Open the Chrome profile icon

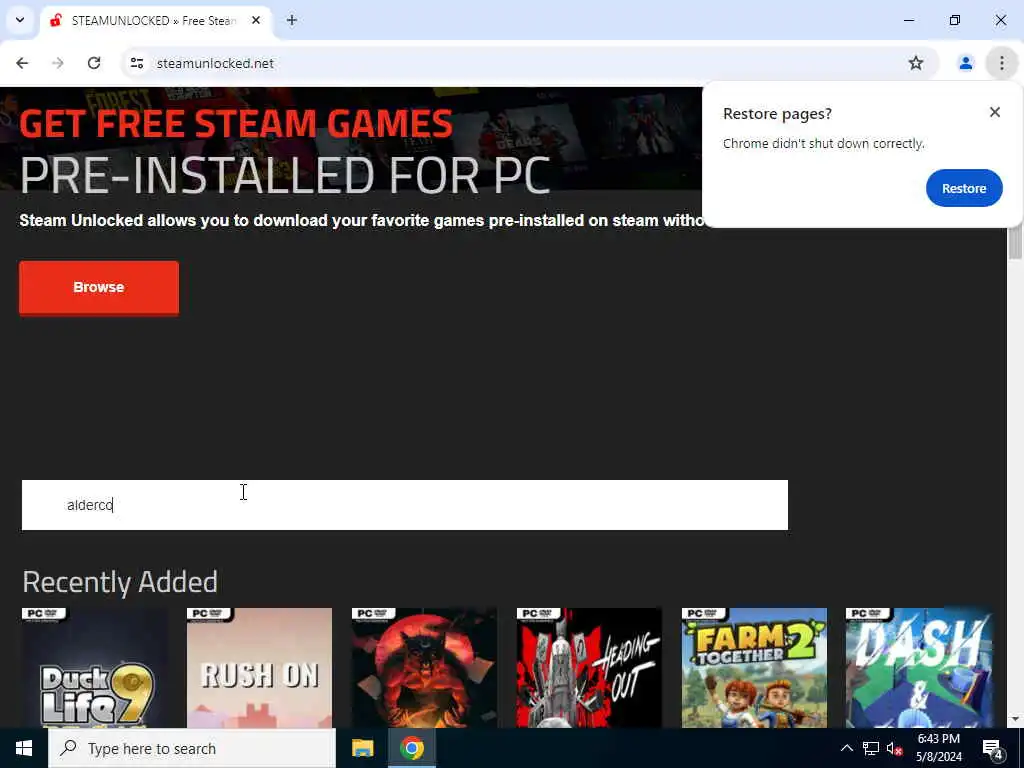(965, 63)
